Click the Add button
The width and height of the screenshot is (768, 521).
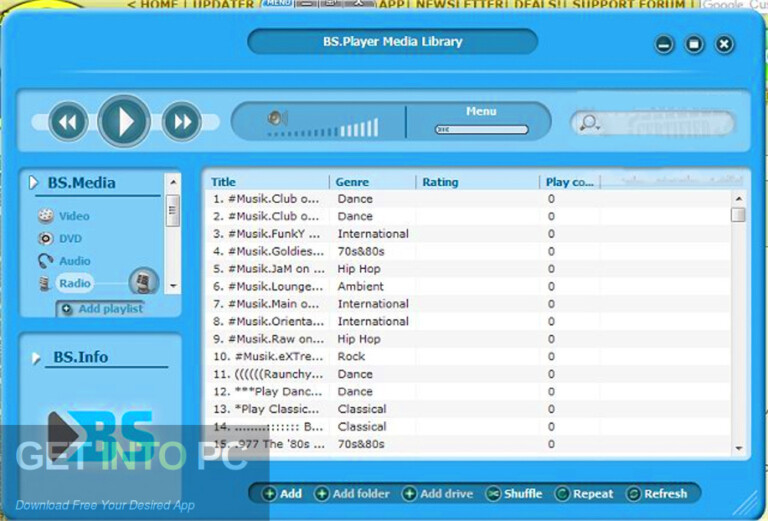[282, 494]
